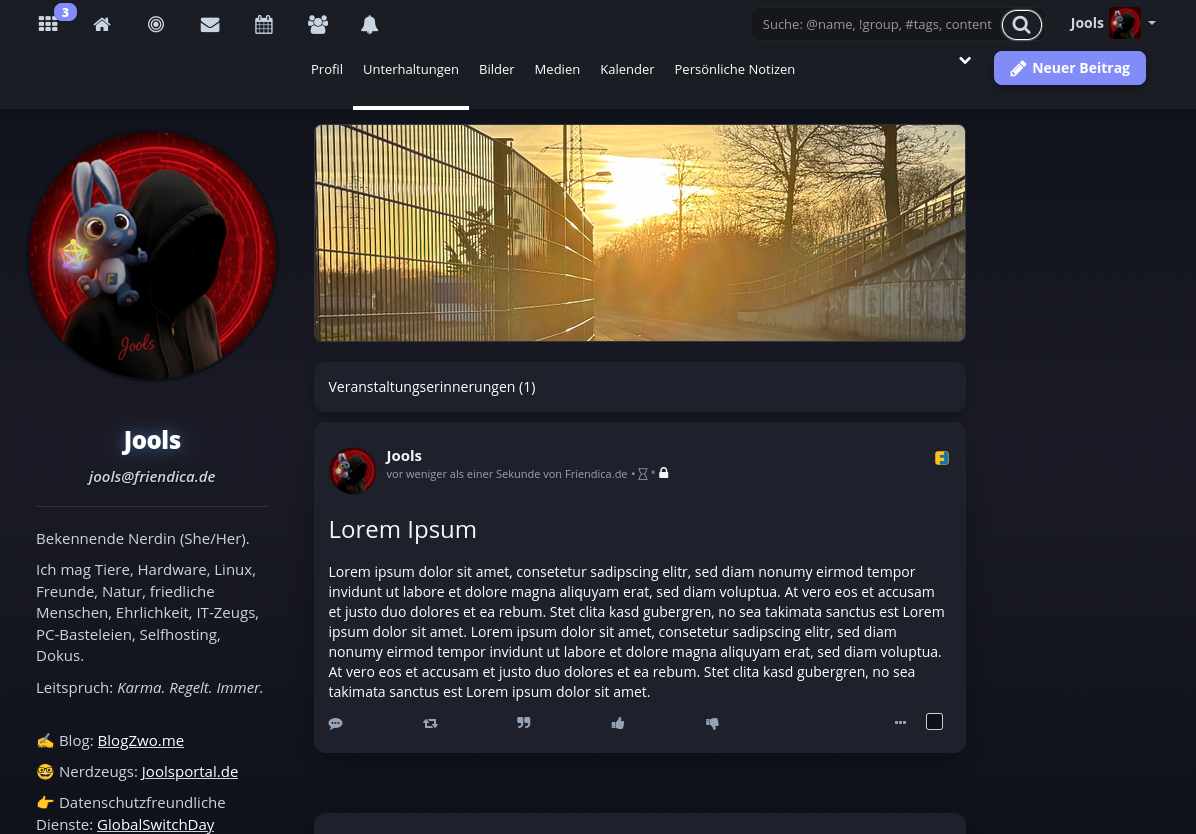Show notifications via the bell icon

tap(370, 24)
